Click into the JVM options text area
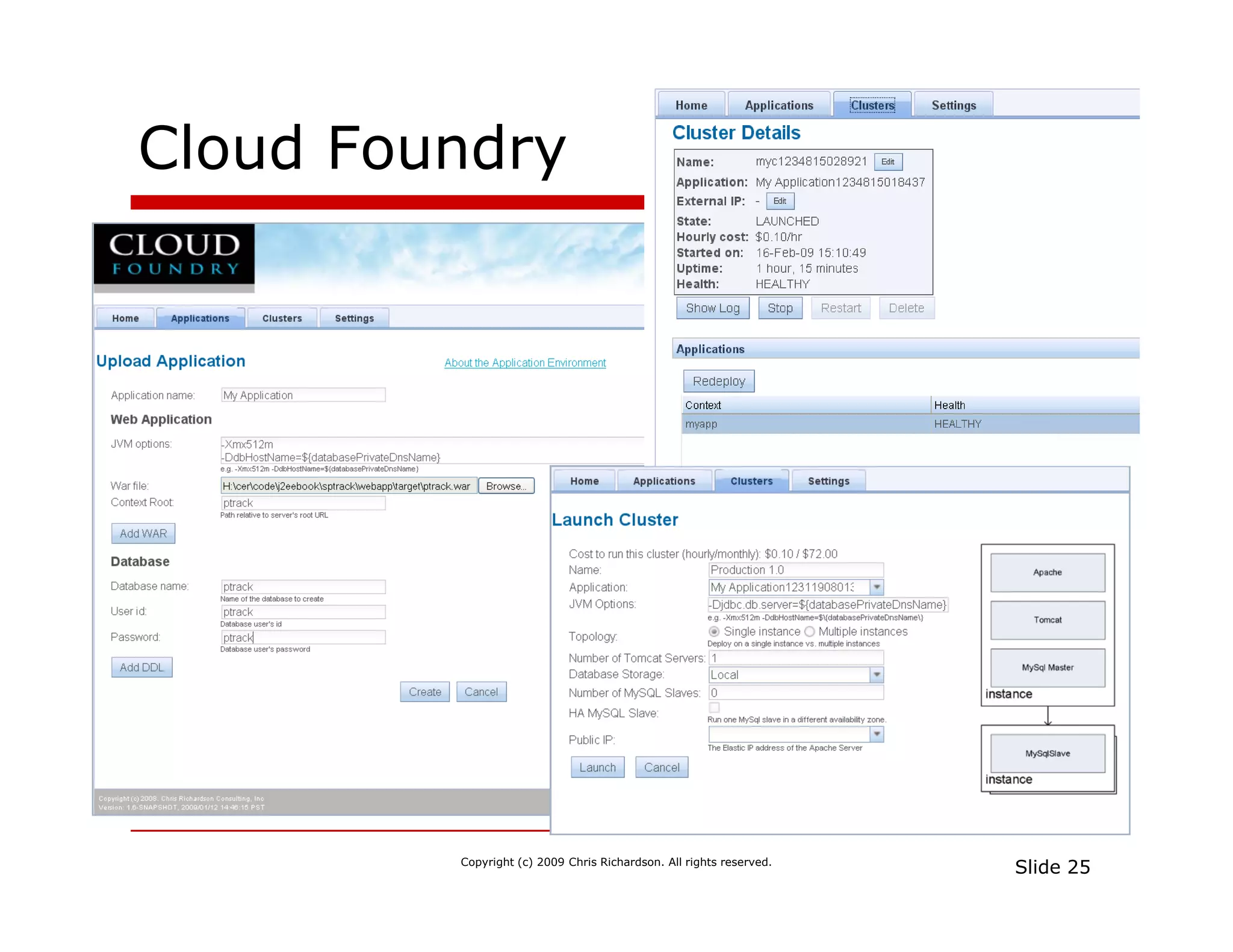The height and width of the screenshot is (952, 1233). point(432,451)
